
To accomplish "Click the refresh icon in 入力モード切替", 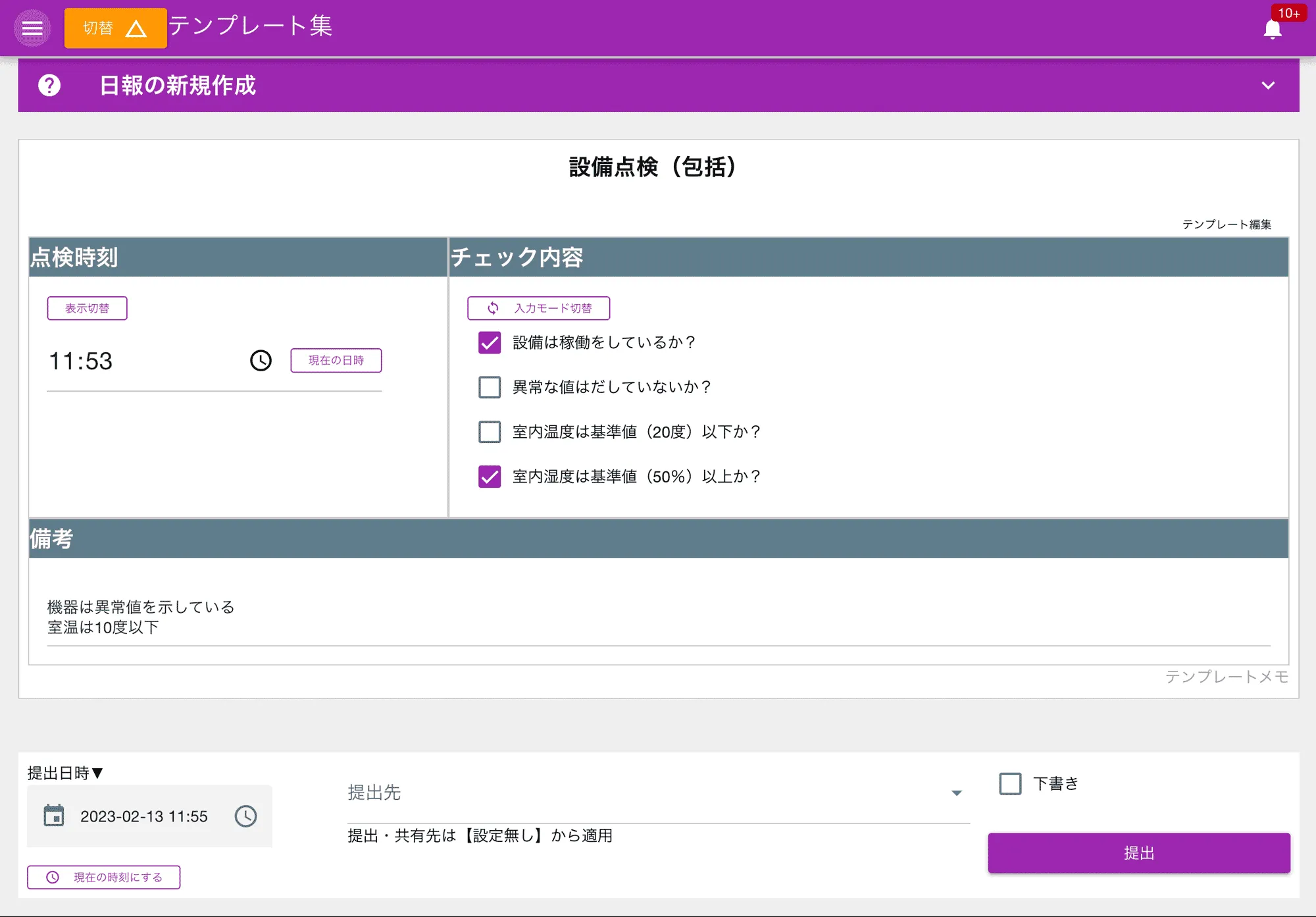I will pyautogui.click(x=492, y=307).
